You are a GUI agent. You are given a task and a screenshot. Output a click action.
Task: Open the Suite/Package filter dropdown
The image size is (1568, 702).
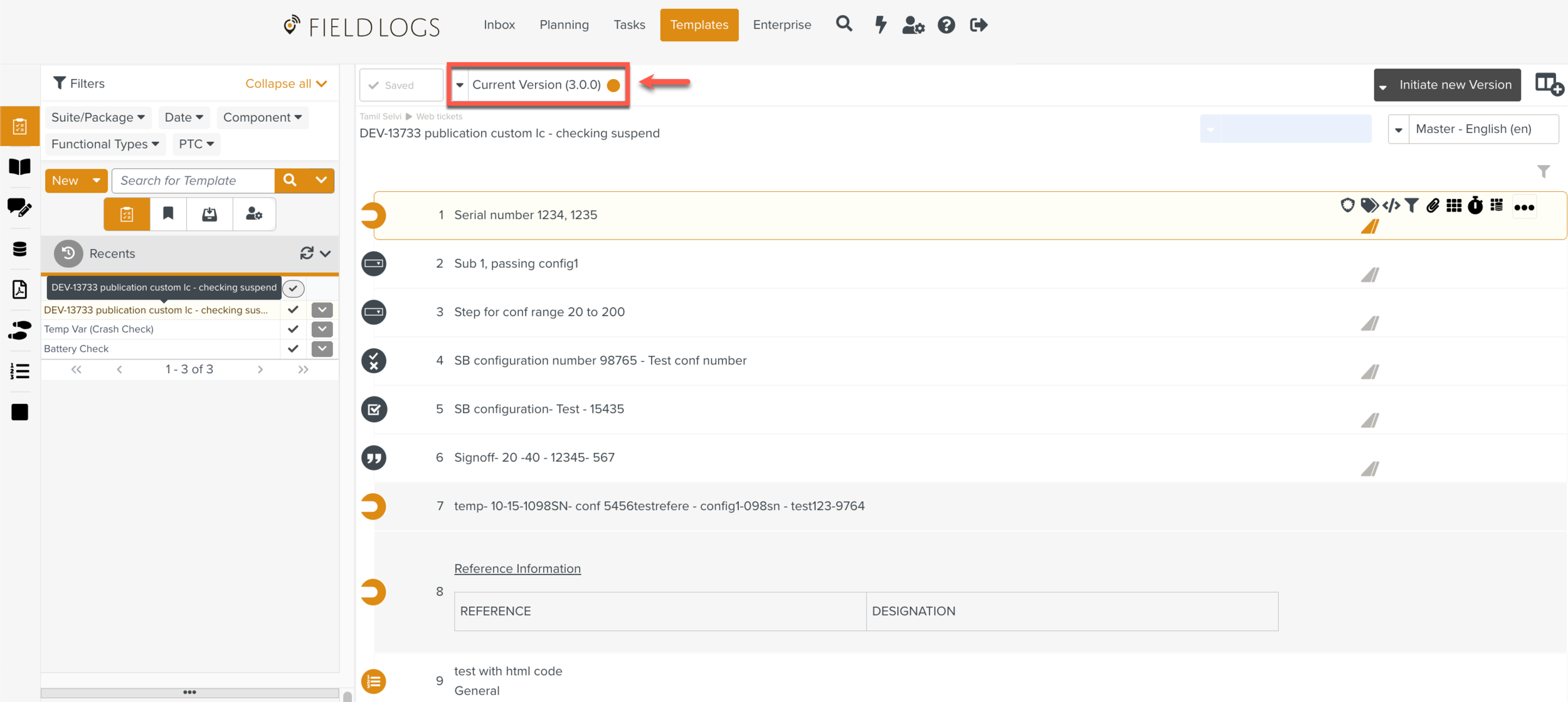tap(98, 117)
